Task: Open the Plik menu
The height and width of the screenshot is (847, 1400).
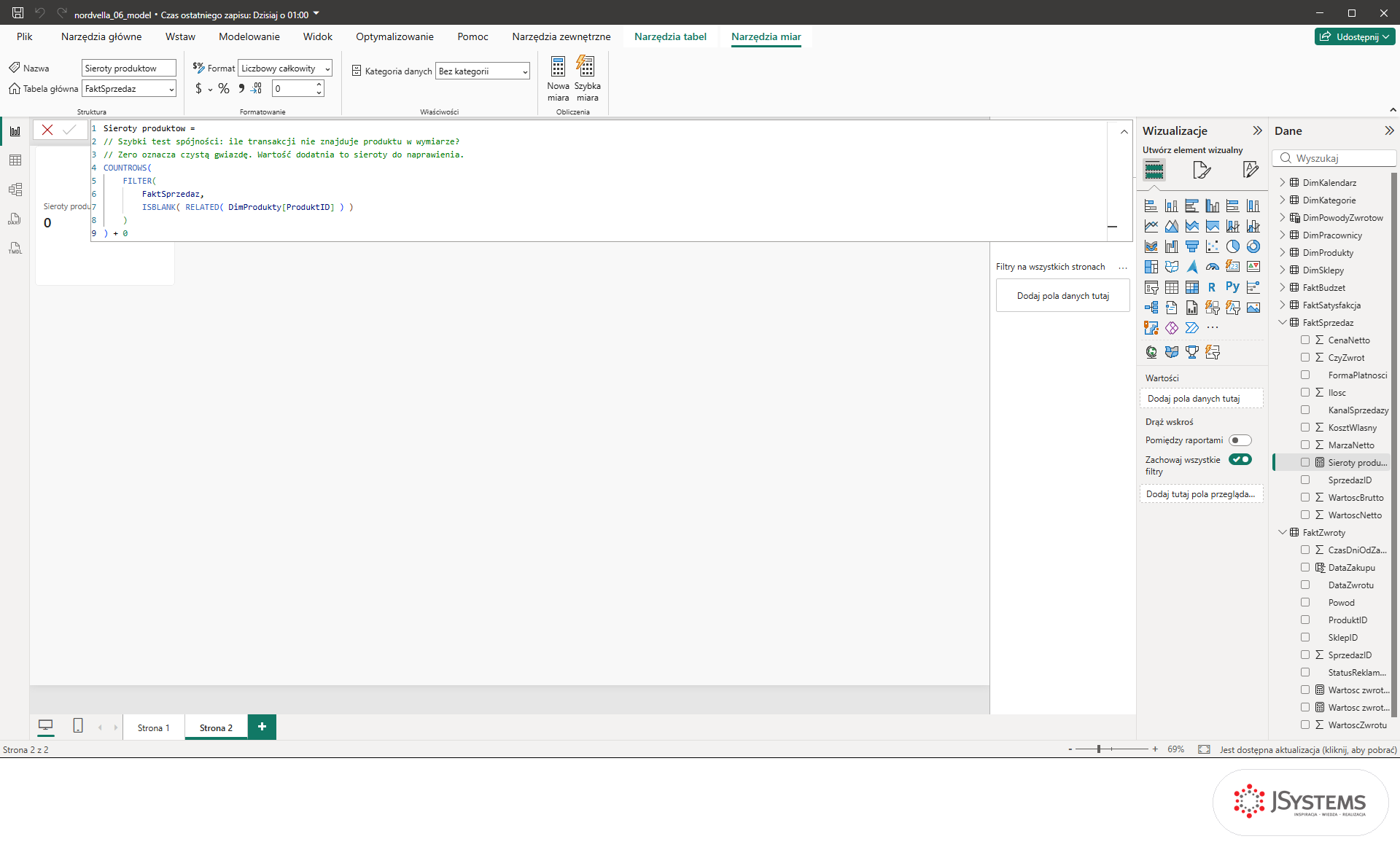Action: (25, 36)
